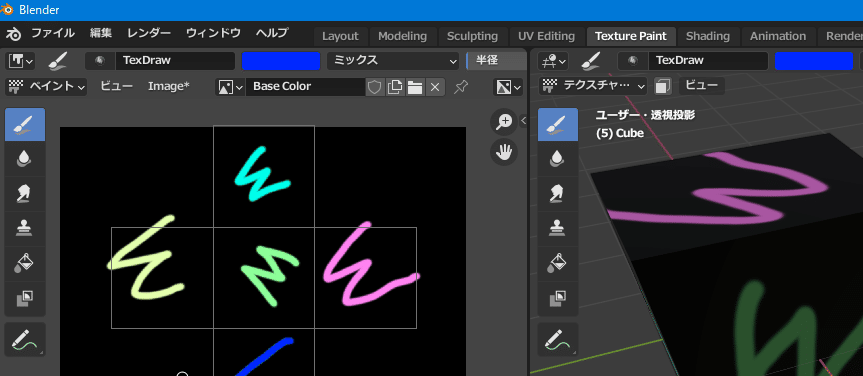Open the ヘルプ menu
This screenshot has width=863, height=376.
272,34
